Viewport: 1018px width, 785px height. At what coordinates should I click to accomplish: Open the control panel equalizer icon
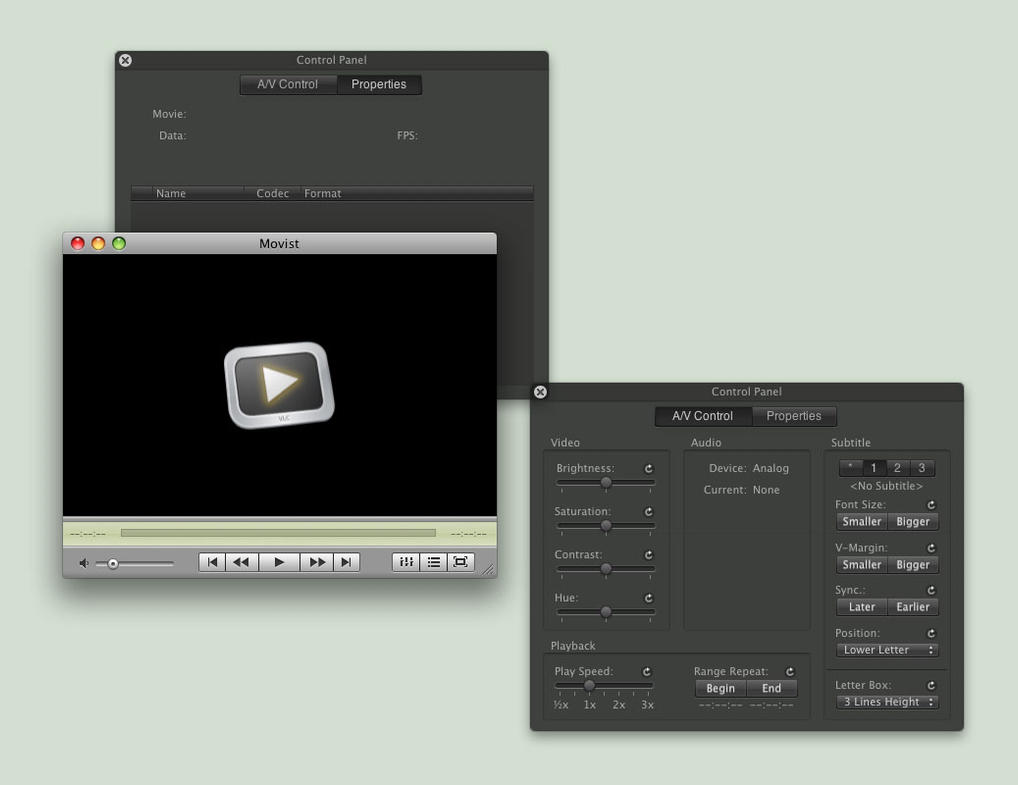coord(406,562)
